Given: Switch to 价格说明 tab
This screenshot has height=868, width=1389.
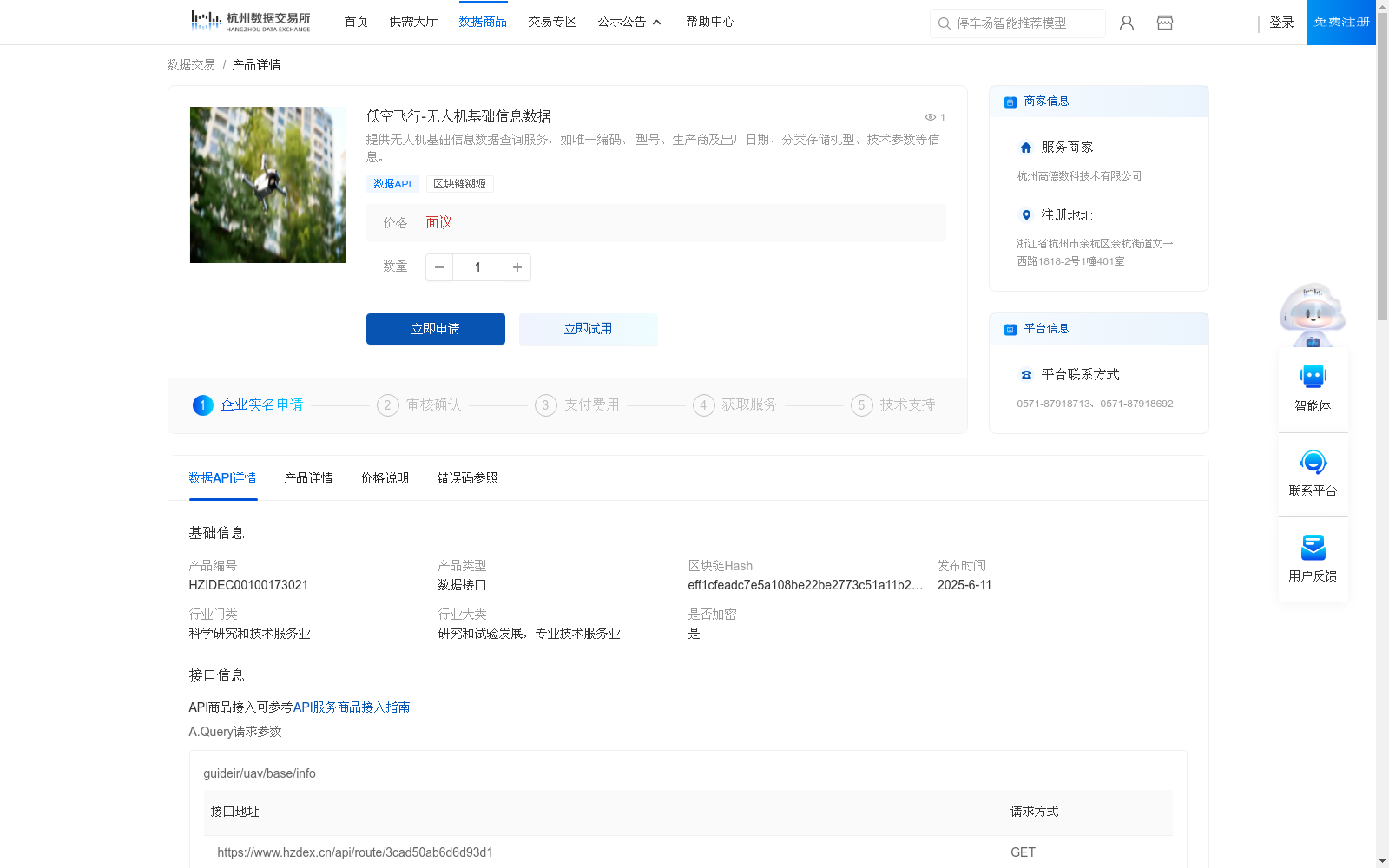Looking at the screenshot, I should click(385, 478).
